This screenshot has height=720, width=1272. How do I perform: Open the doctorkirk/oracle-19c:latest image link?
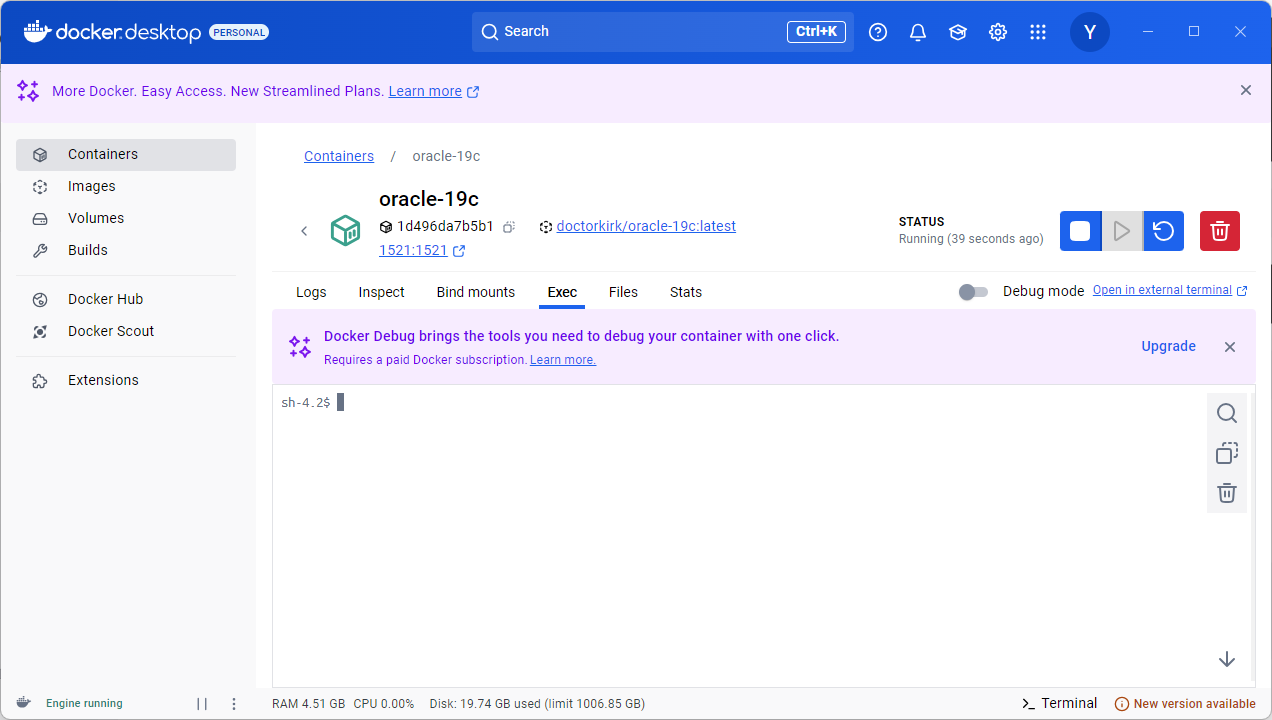click(x=646, y=226)
